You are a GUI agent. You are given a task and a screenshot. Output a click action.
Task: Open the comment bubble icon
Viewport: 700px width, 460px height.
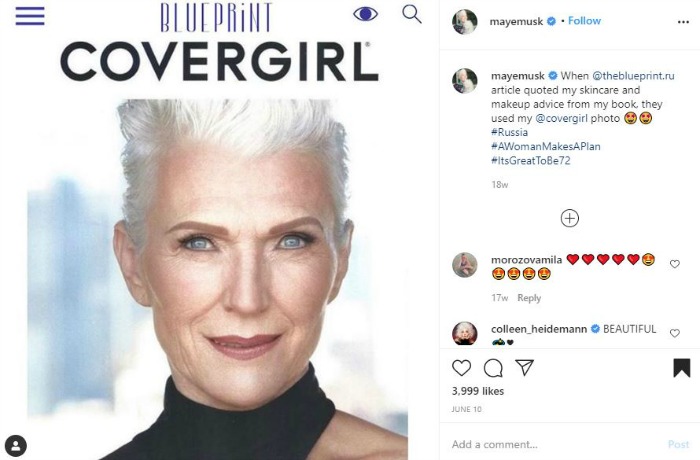click(493, 367)
